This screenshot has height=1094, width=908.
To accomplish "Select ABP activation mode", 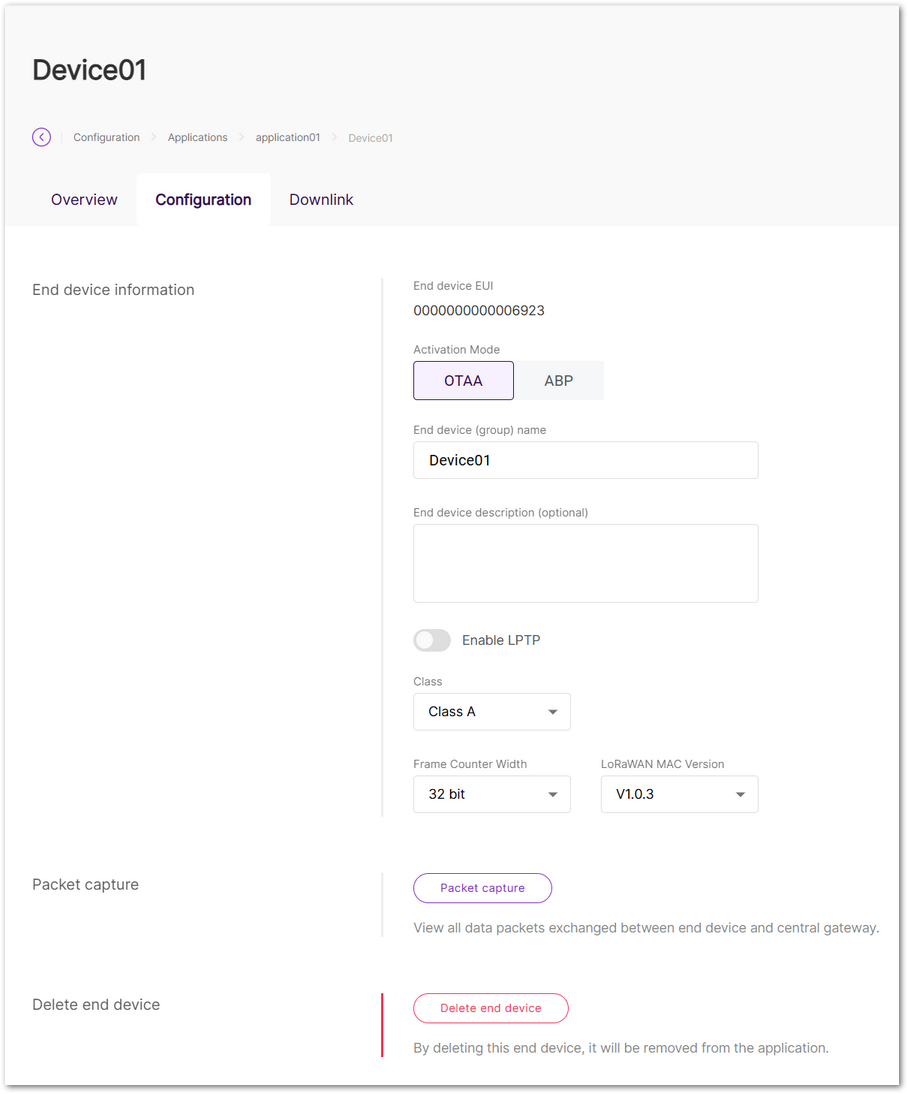I will coord(559,380).
